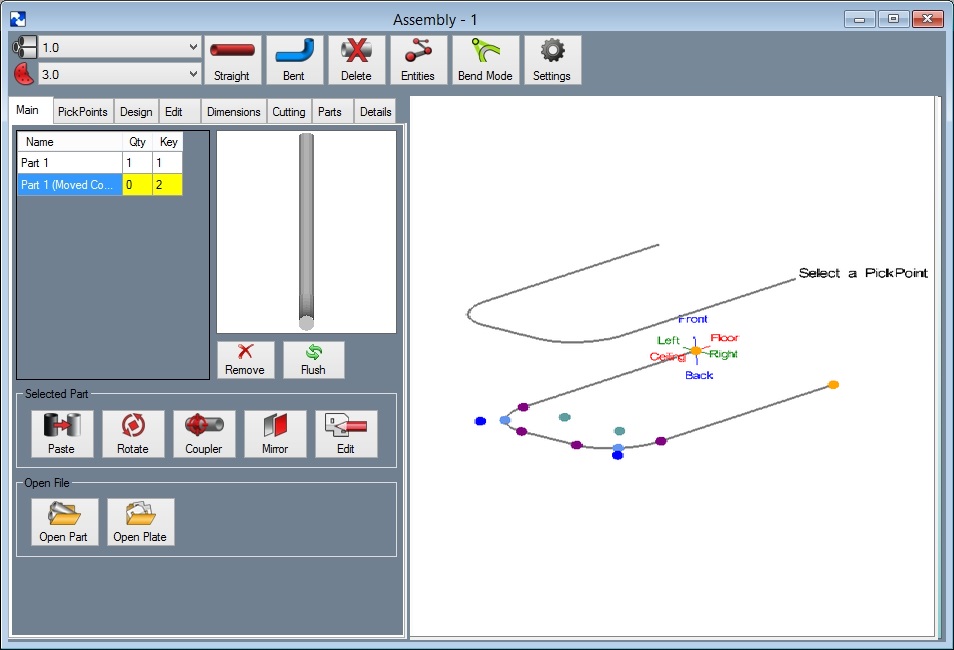The width and height of the screenshot is (954, 650).
Task: Mirror the selected part
Action: tap(275, 433)
